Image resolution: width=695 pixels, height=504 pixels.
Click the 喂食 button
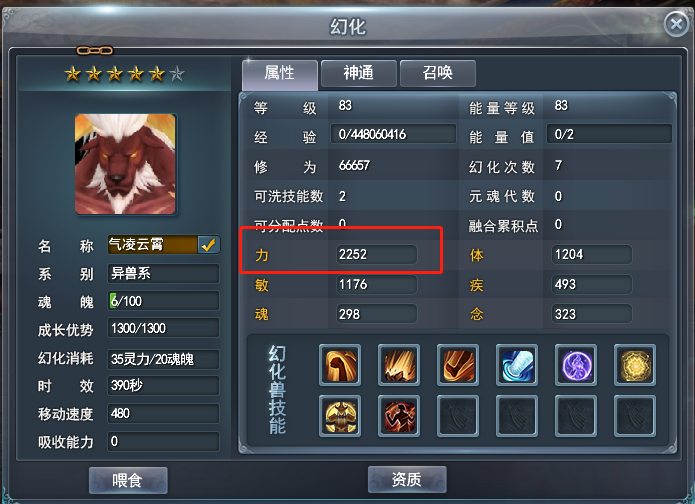click(x=128, y=480)
